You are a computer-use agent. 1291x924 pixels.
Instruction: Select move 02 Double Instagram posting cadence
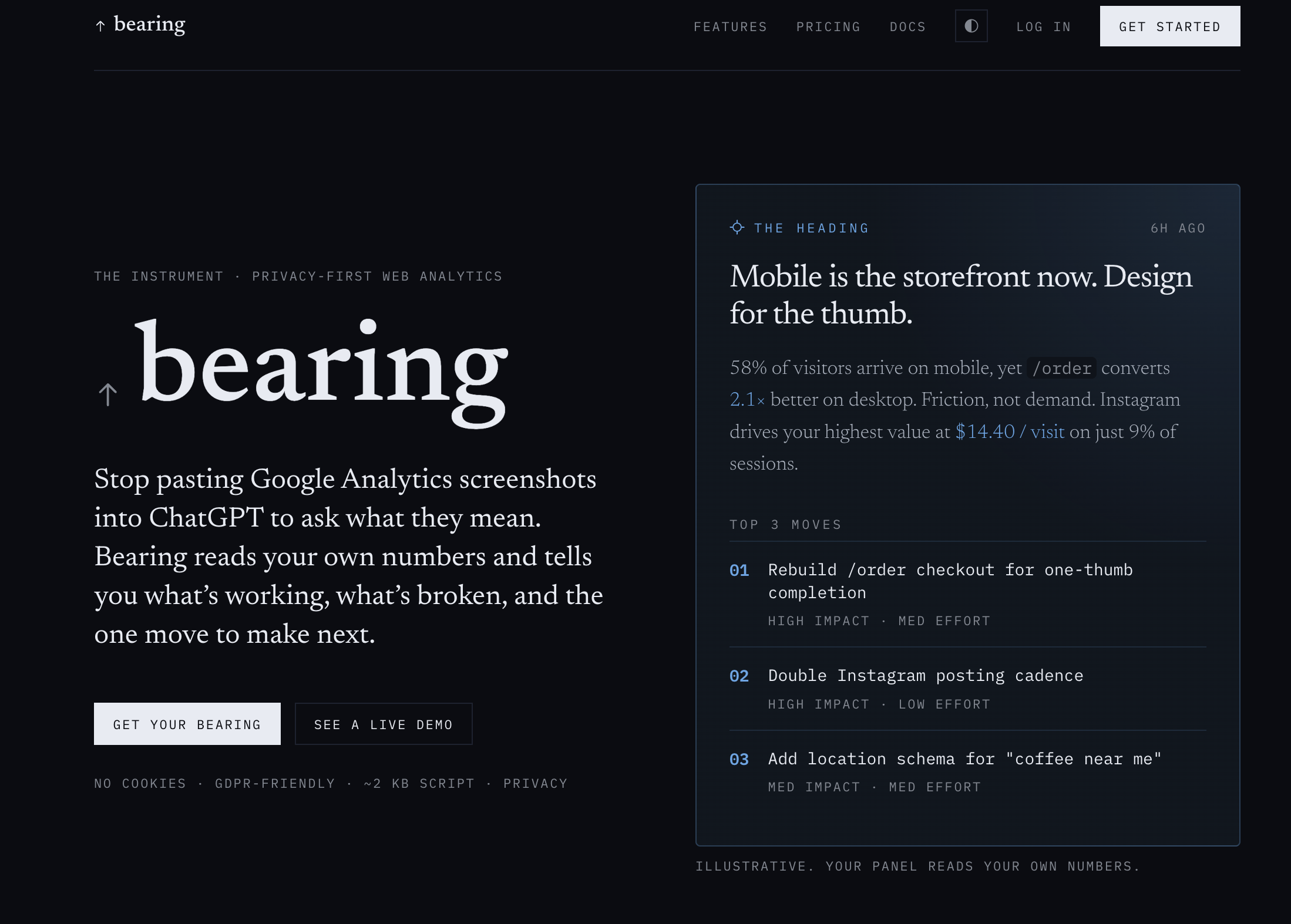(968, 689)
